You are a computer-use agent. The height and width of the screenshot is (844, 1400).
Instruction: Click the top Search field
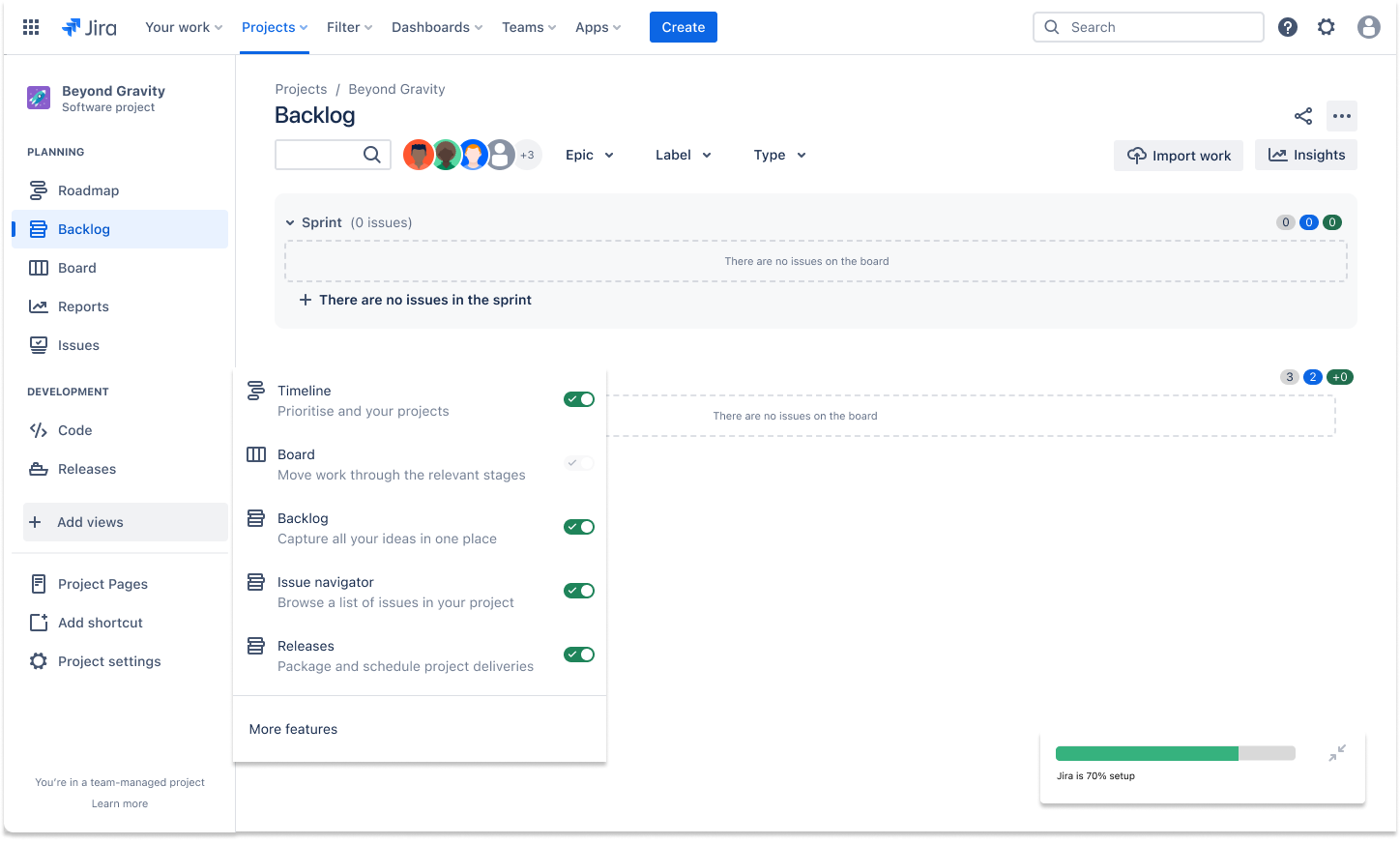pyautogui.click(x=1149, y=27)
